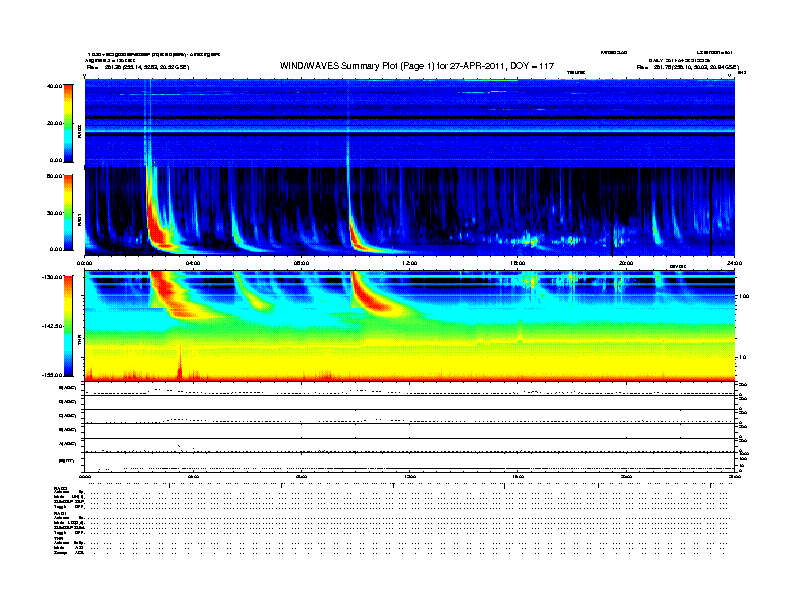
Task: Click the 30.00 label on RAD1 color scale
Action: [55, 213]
